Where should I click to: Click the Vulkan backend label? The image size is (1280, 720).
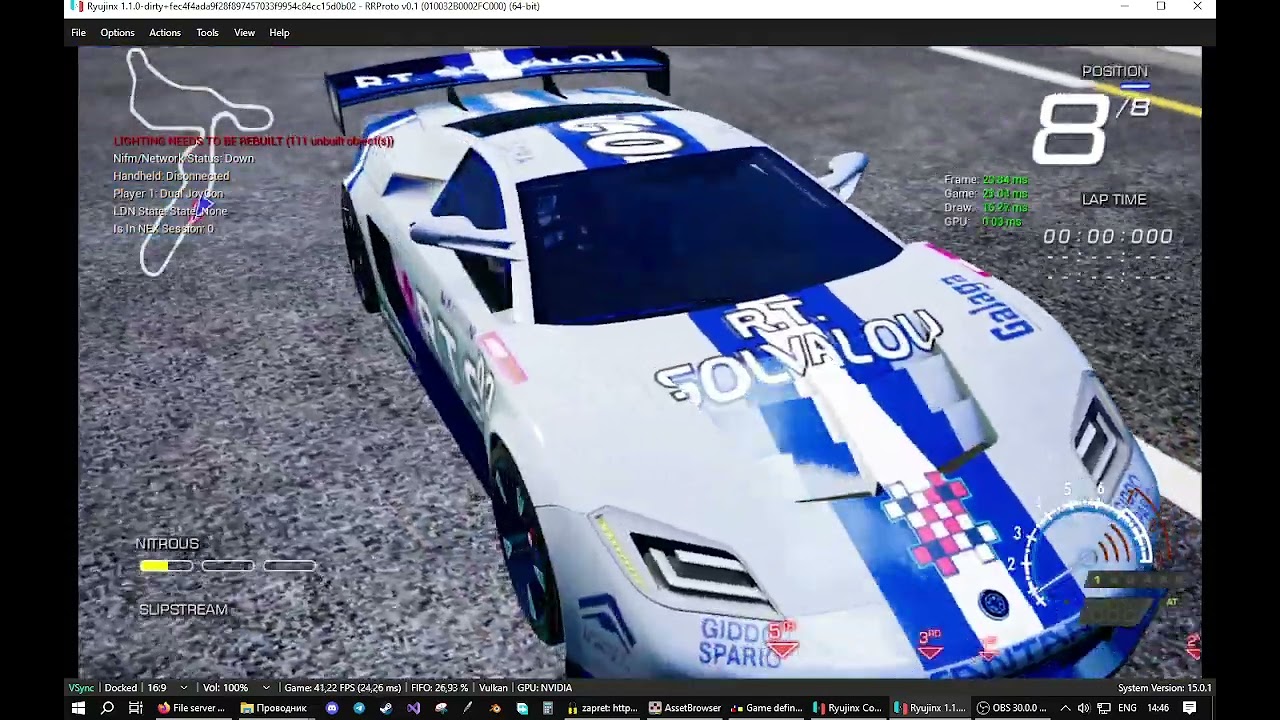(x=493, y=688)
